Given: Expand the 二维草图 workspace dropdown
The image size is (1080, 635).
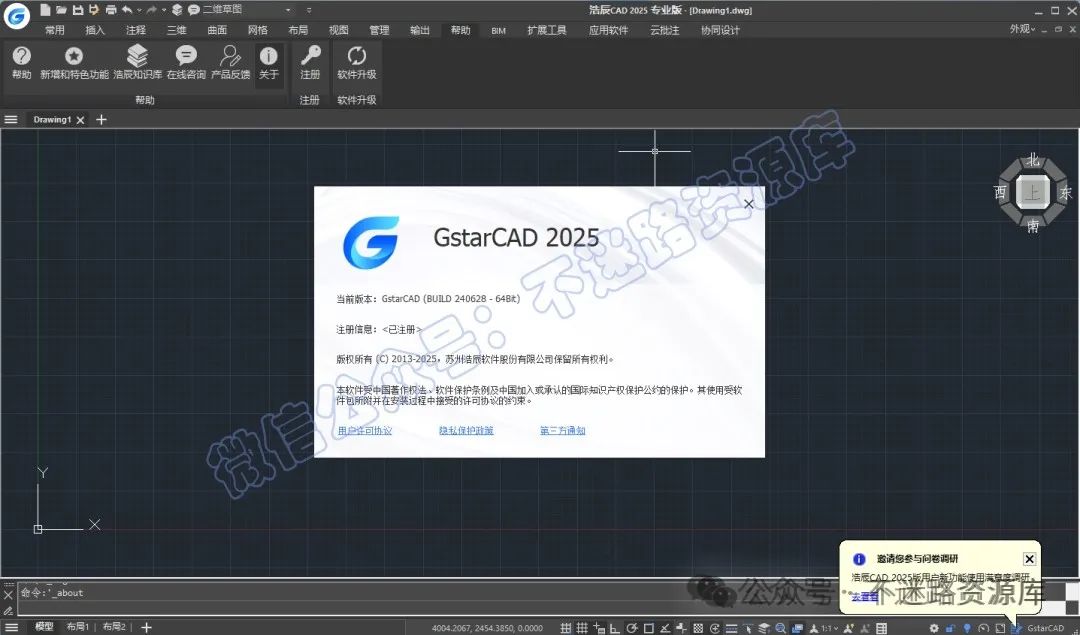Looking at the screenshot, I should [x=288, y=10].
